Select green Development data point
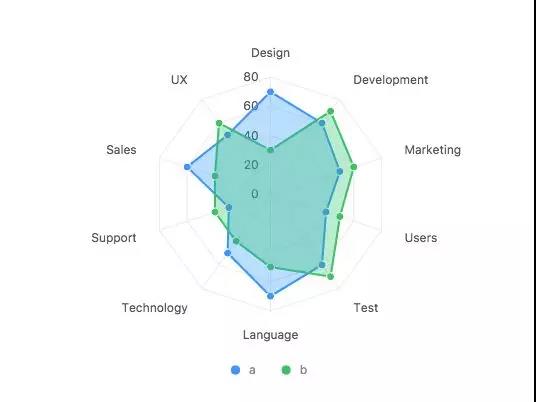536x402 pixels. pyautogui.click(x=330, y=111)
